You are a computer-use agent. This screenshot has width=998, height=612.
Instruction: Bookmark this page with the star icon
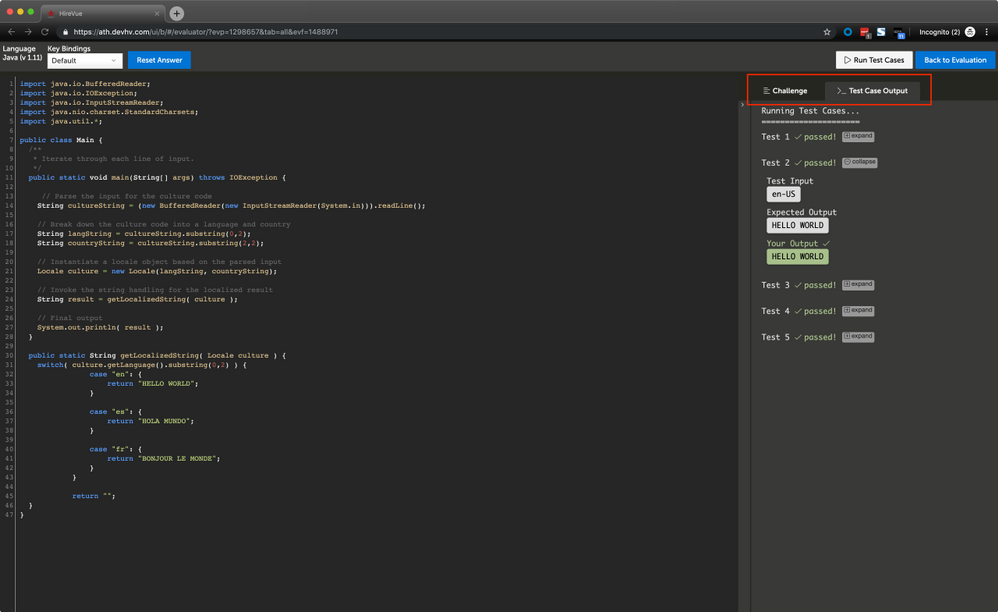point(827,32)
